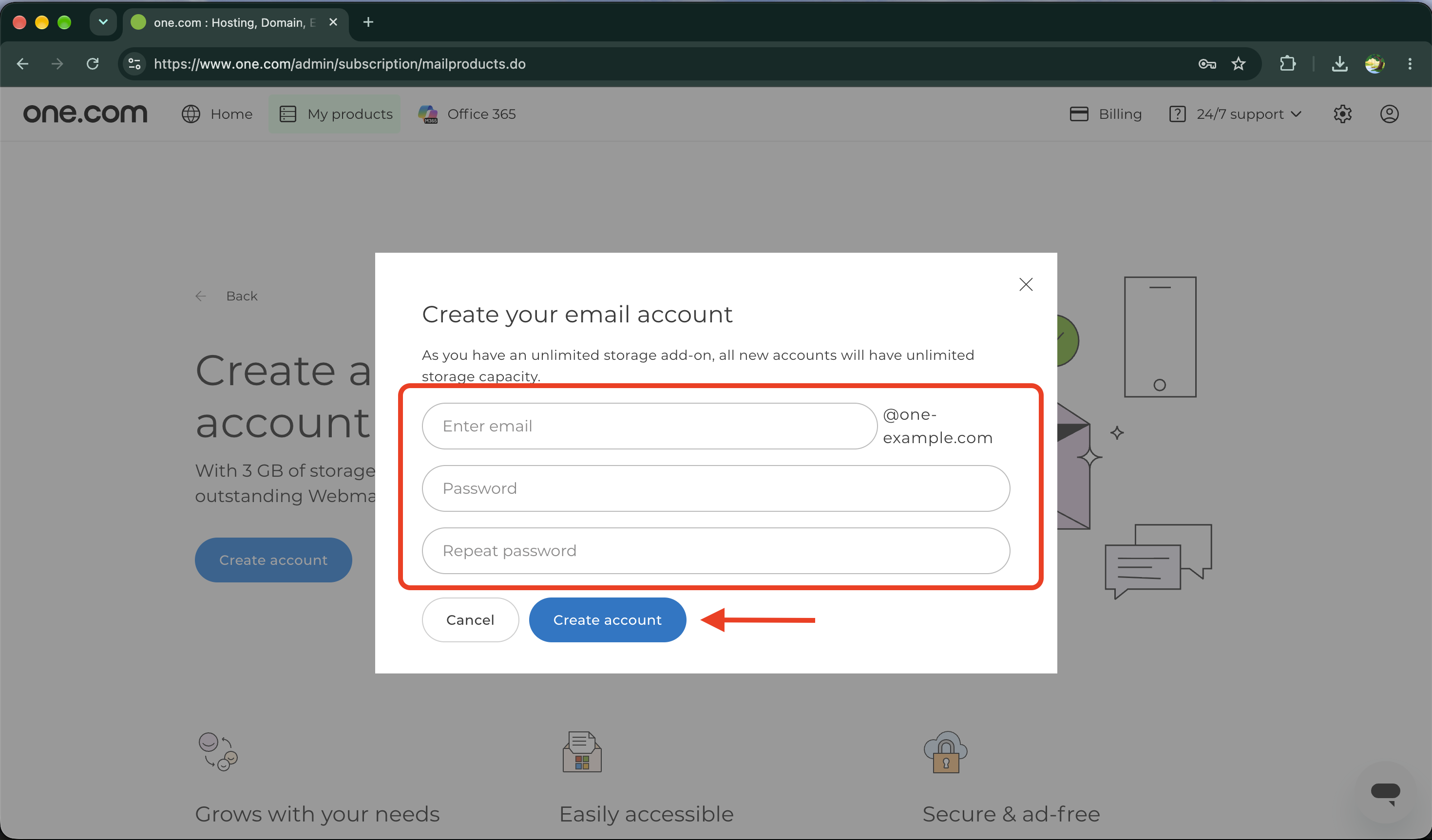Click the blue Create account button in dialog
This screenshot has height=840, width=1432.
pos(608,620)
